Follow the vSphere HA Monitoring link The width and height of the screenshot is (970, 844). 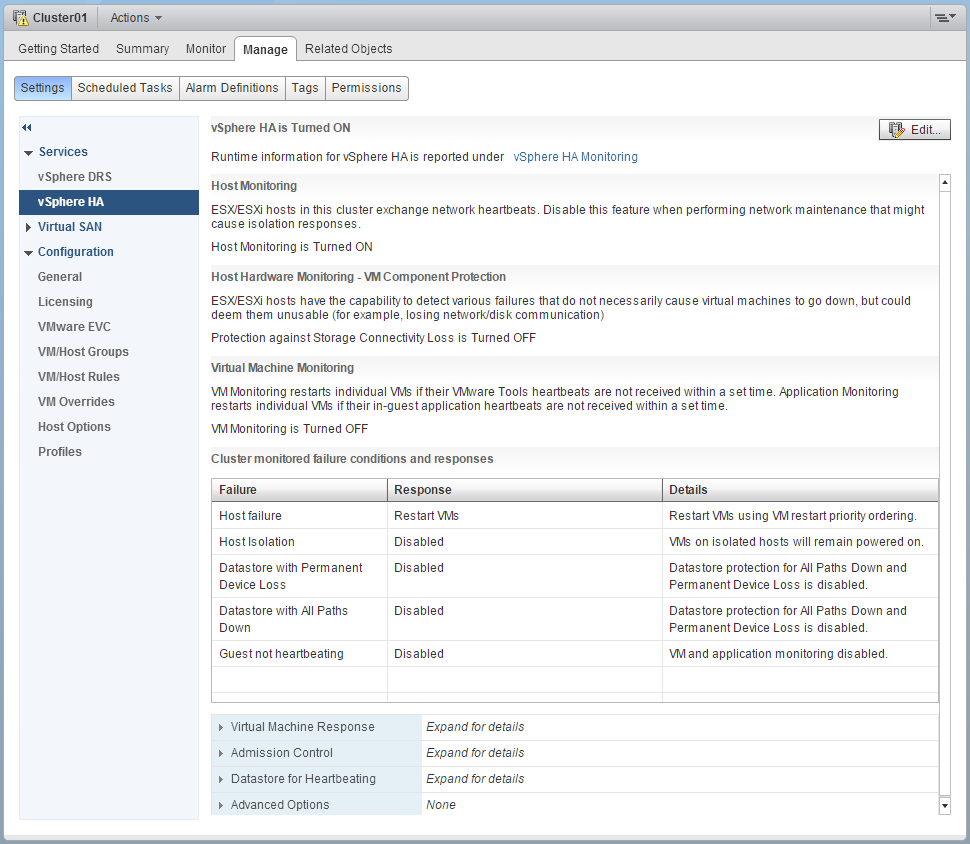pos(575,157)
